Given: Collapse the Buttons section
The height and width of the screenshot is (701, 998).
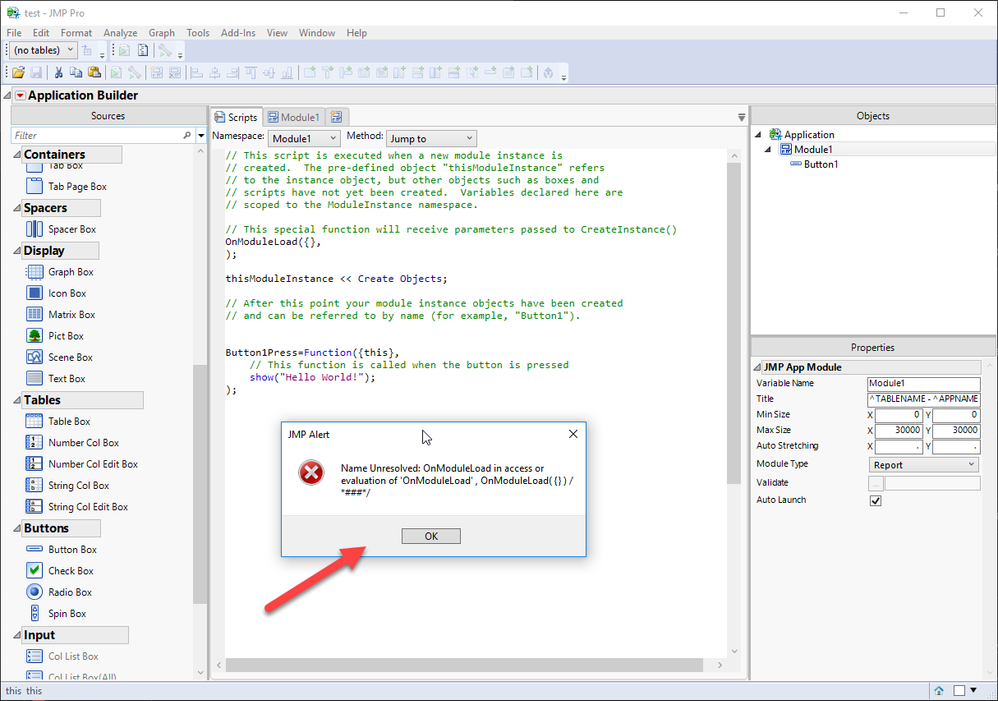Looking at the screenshot, I should (x=17, y=528).
